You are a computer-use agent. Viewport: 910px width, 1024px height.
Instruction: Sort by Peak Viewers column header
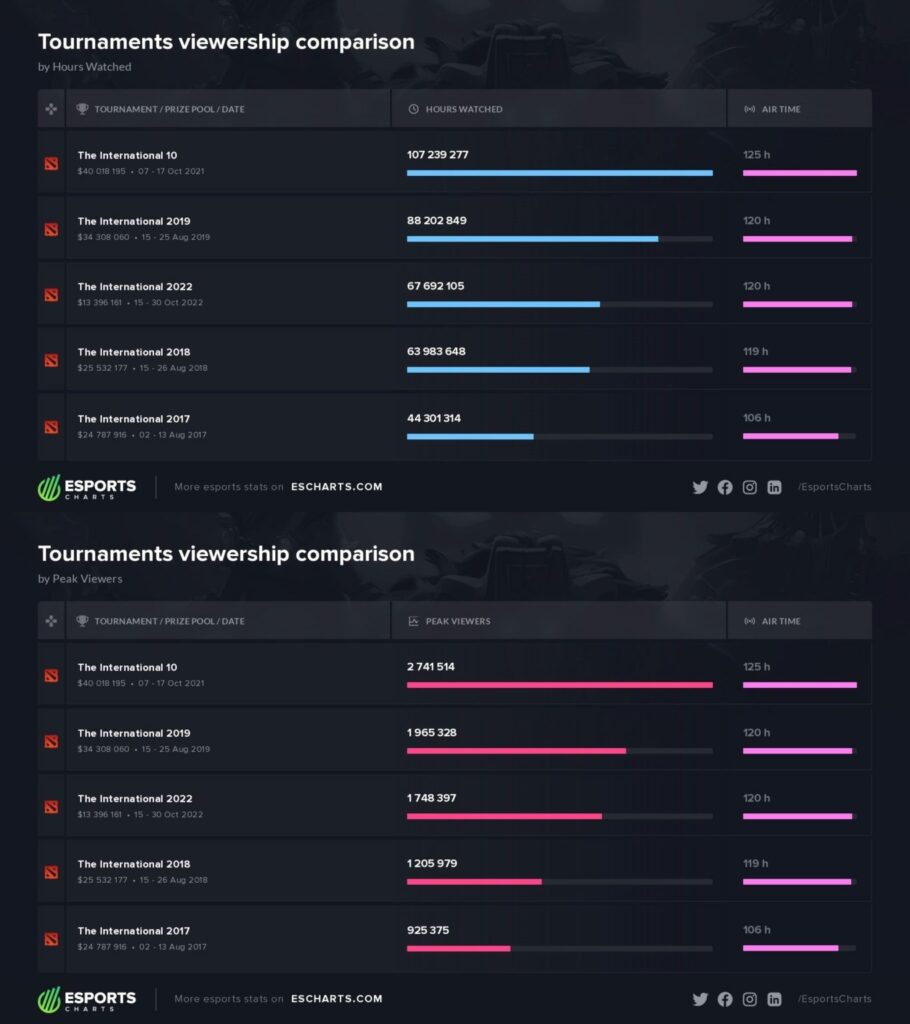coord(458,621)
